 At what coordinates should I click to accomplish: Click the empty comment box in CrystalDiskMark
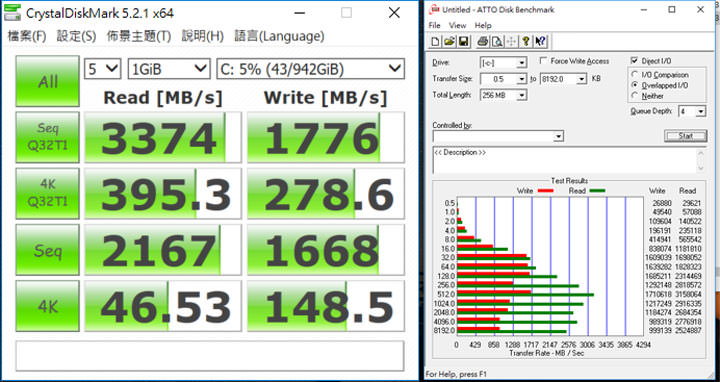tap(210, 356)
